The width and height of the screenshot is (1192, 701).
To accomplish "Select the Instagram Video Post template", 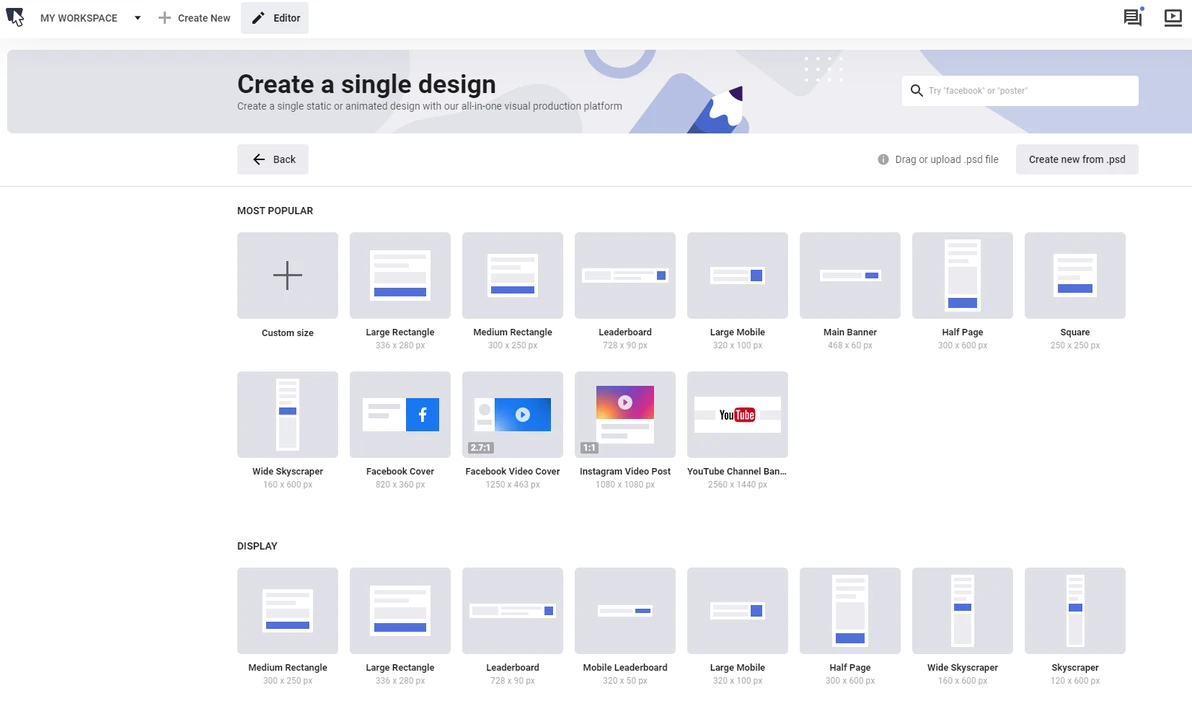I will [625, 415].
